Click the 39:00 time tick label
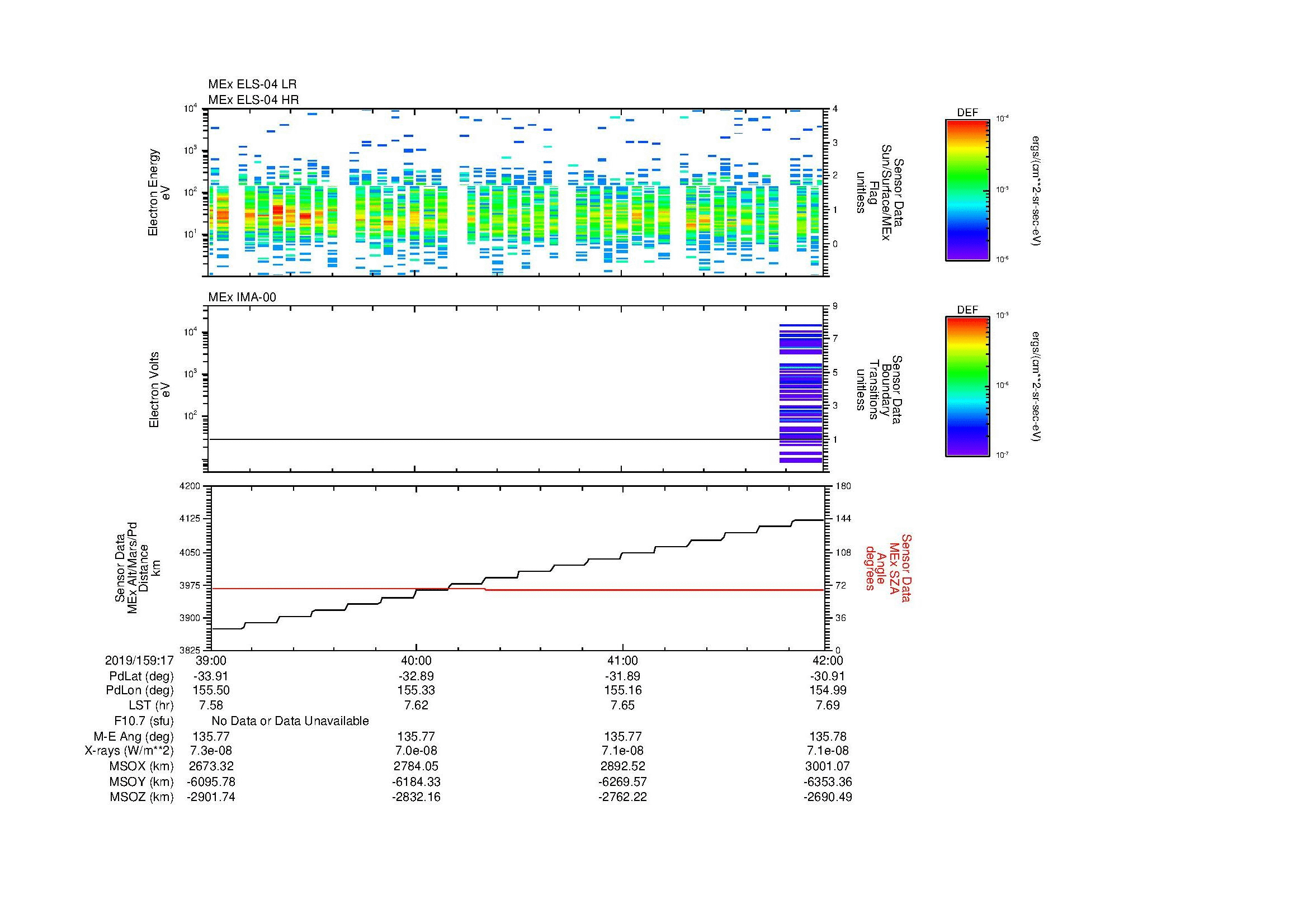Screen dimensions: 1308x924 pyautogui.click(x=211, y=660)
